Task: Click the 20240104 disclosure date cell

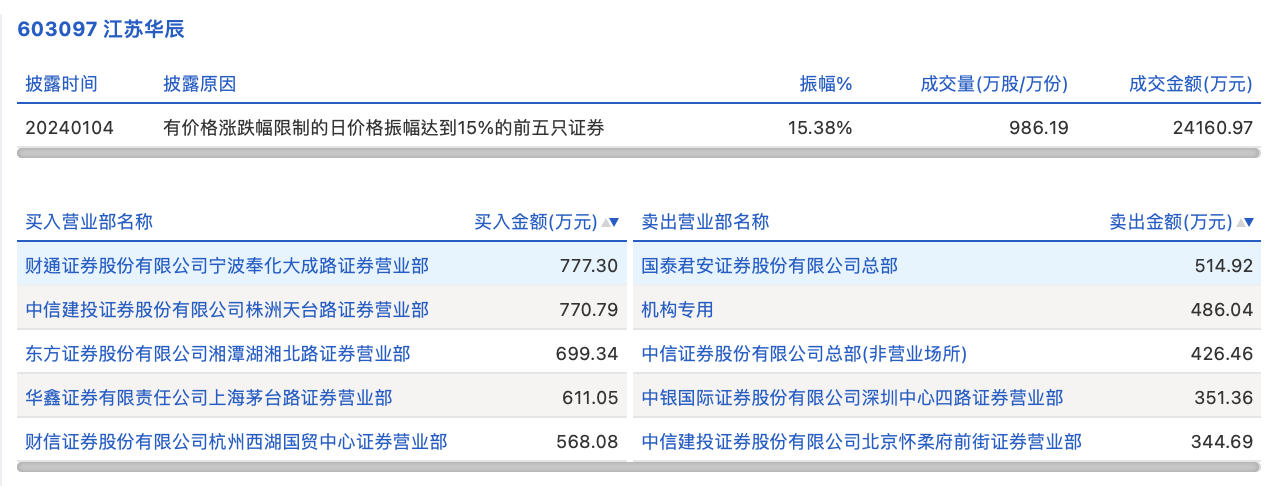Action: coord(70,128)
